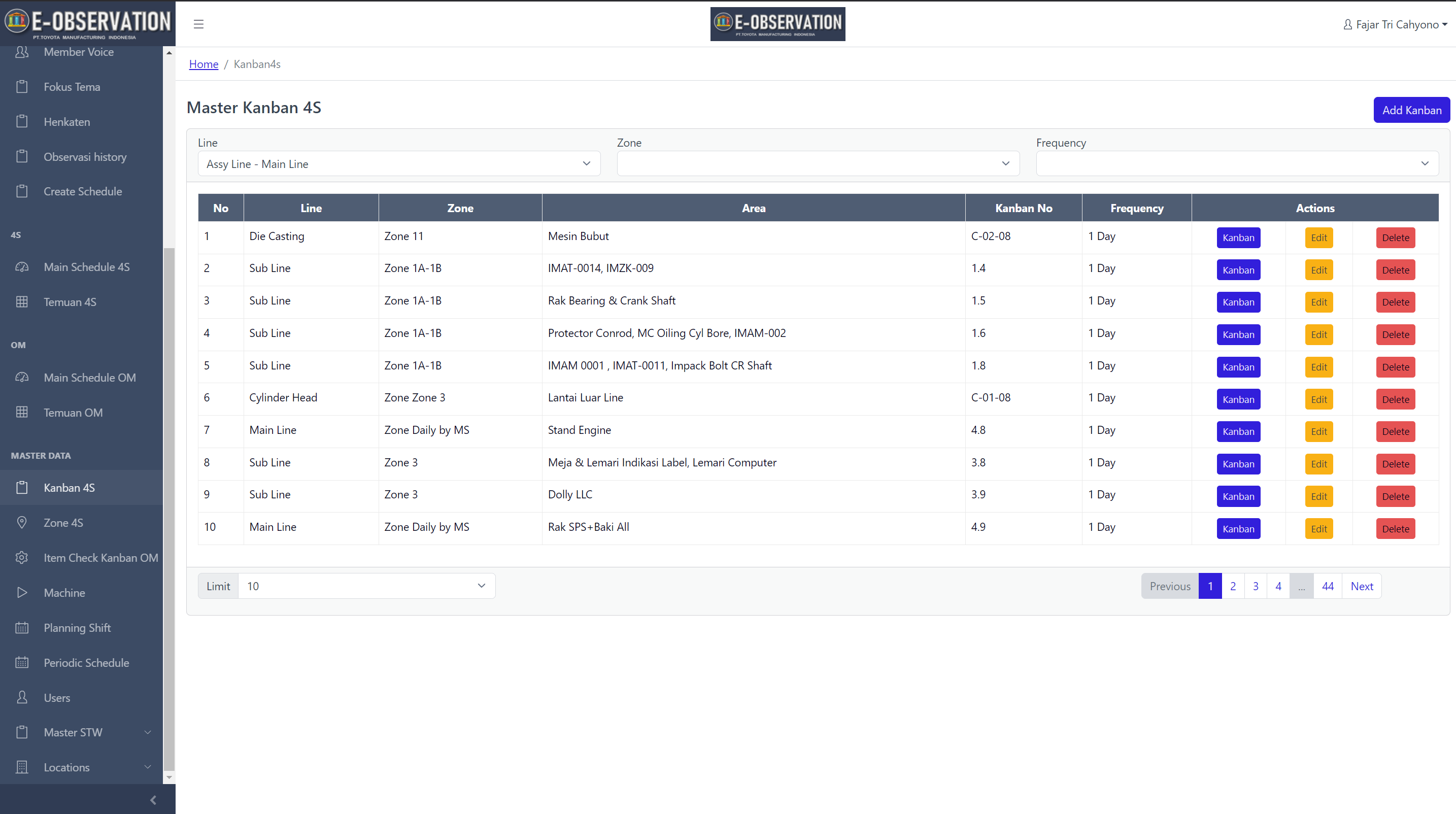This screenshot has height=814, width=1456.
Task: Click the E-Observation logo in sidebar header
Action: pyautogui.click(x=88, y=24)
